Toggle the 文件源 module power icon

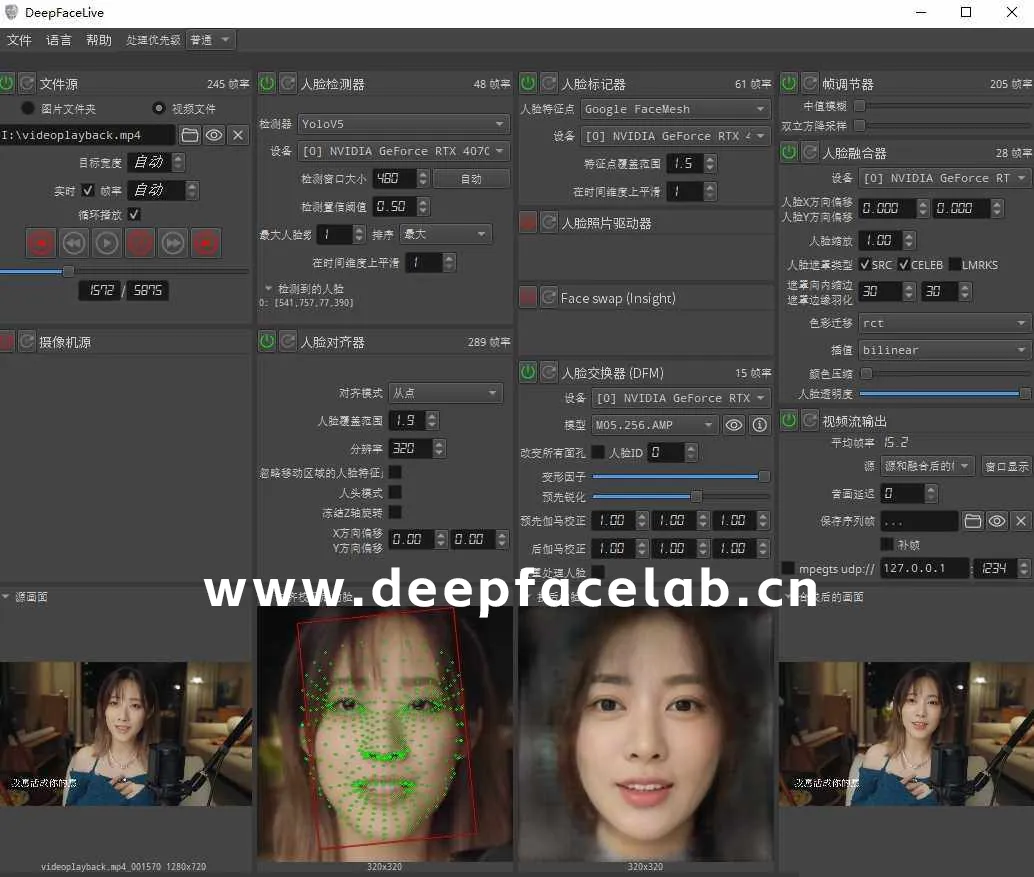(x=6, y=83)
